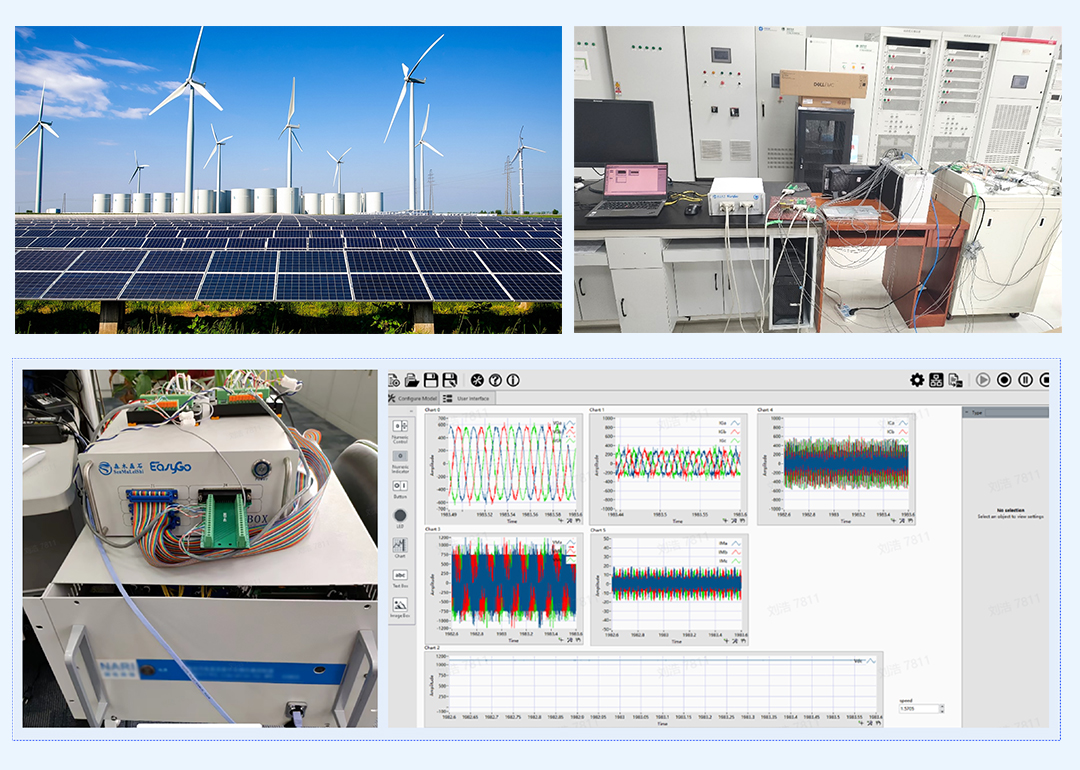The width and height of the screenshot is (1080, 770).
Task: Switch to the Configure Model tab
Action: coord(413,398)
